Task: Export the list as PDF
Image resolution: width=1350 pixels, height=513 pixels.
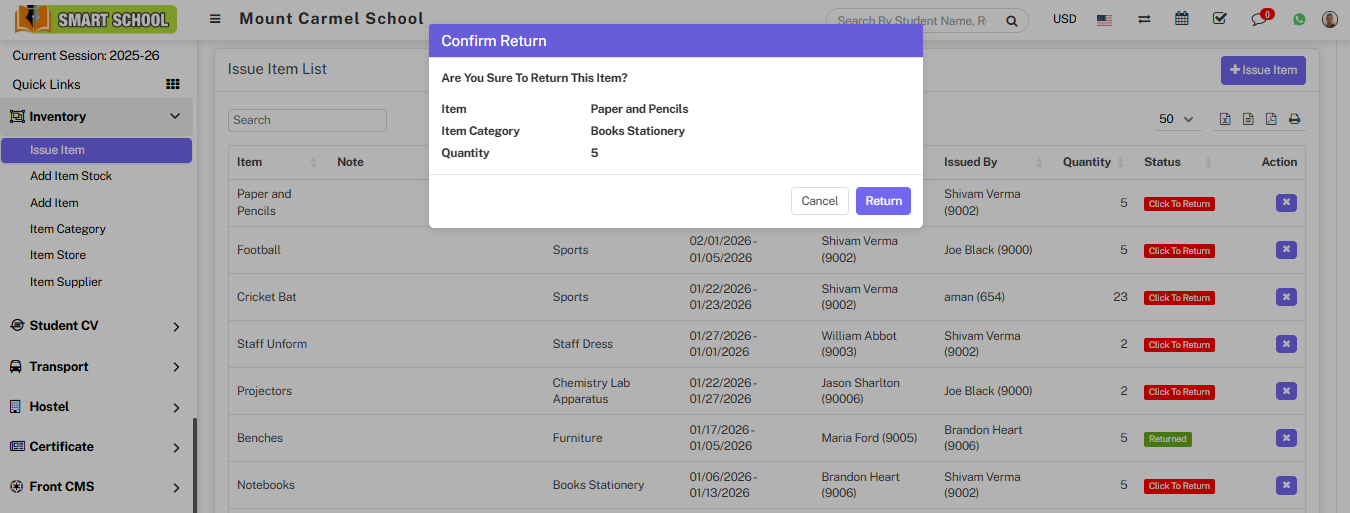Action: [1271, 120]
